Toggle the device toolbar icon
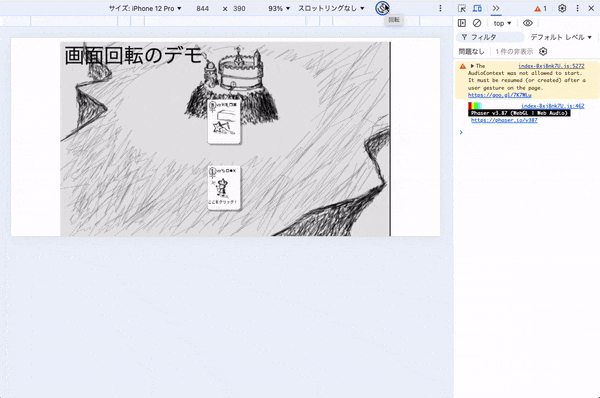The image size is (600, 398). click(477, 8)
